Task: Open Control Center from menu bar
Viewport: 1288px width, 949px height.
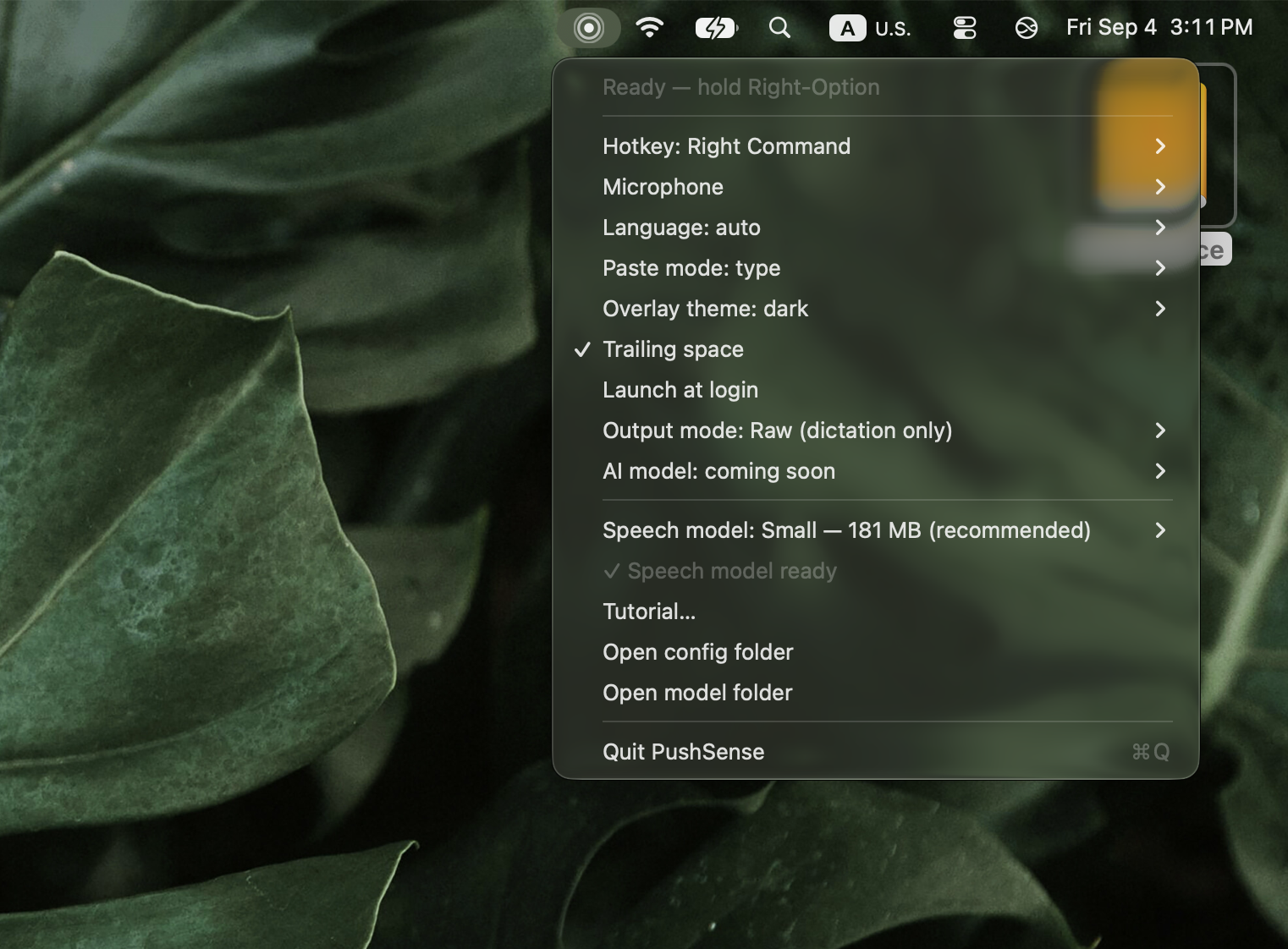Action: coord(965,28)
